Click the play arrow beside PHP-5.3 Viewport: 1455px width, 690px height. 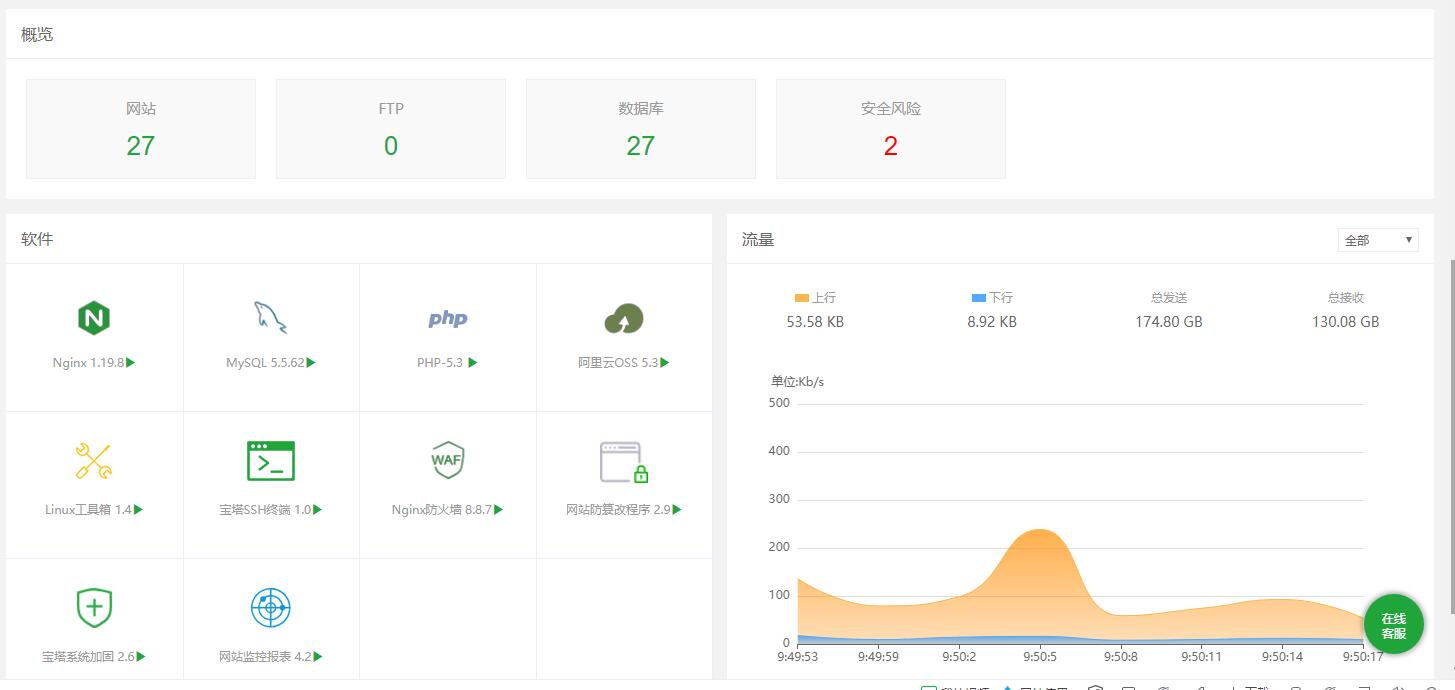(473, 363)
